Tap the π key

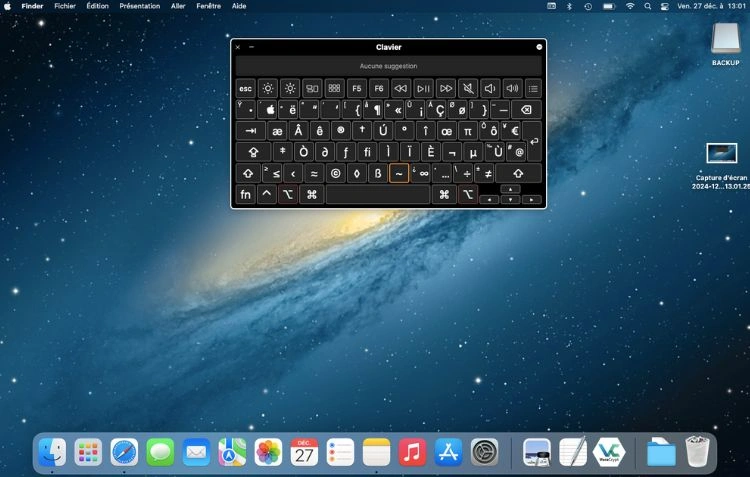[x=468, y=131]
